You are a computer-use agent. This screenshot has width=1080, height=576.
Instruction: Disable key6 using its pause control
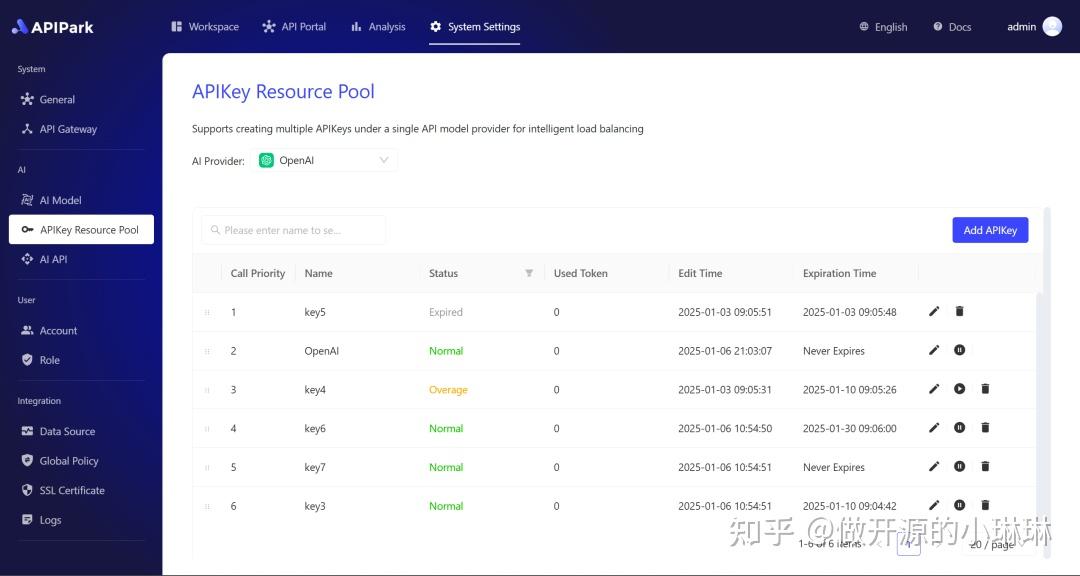coord(959,428)
